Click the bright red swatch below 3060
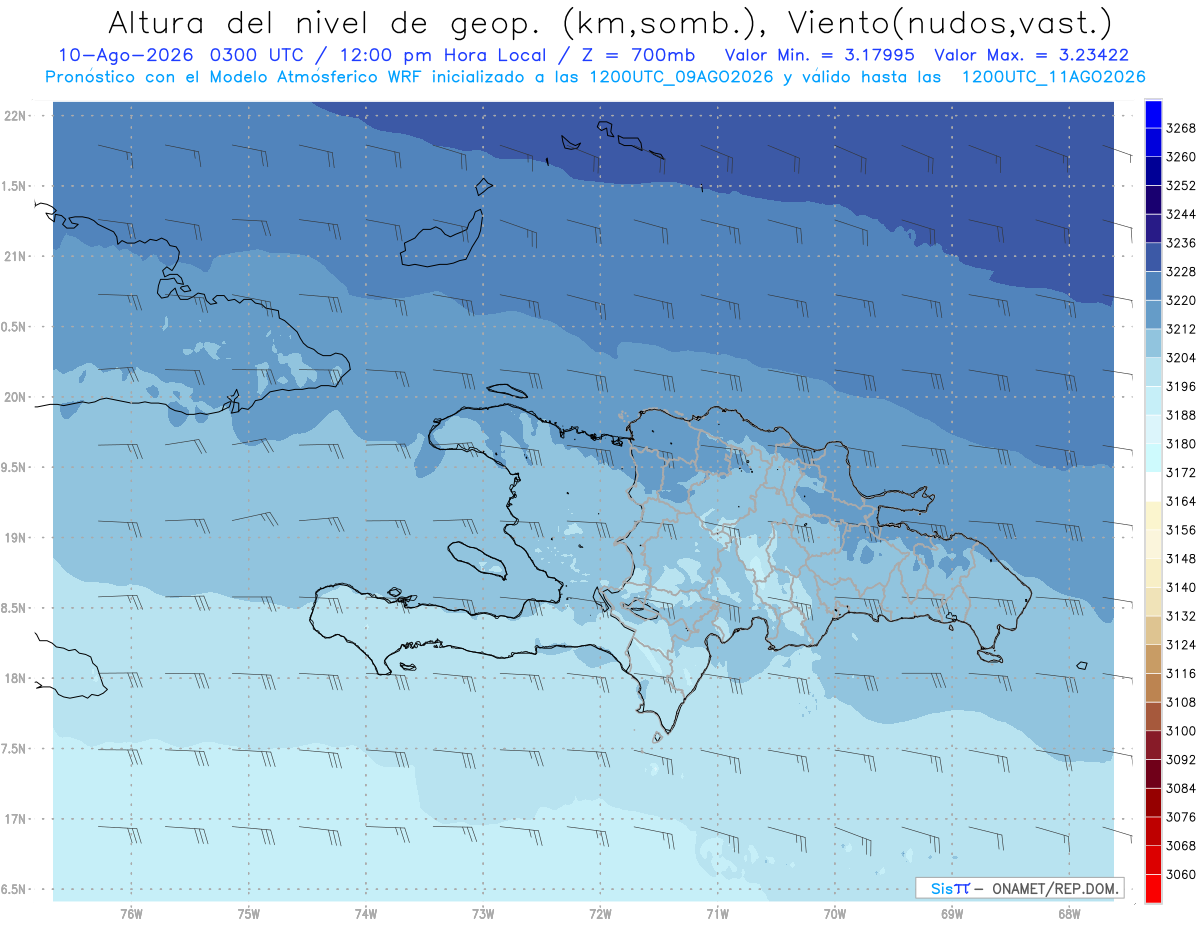 coord(1153,889)
